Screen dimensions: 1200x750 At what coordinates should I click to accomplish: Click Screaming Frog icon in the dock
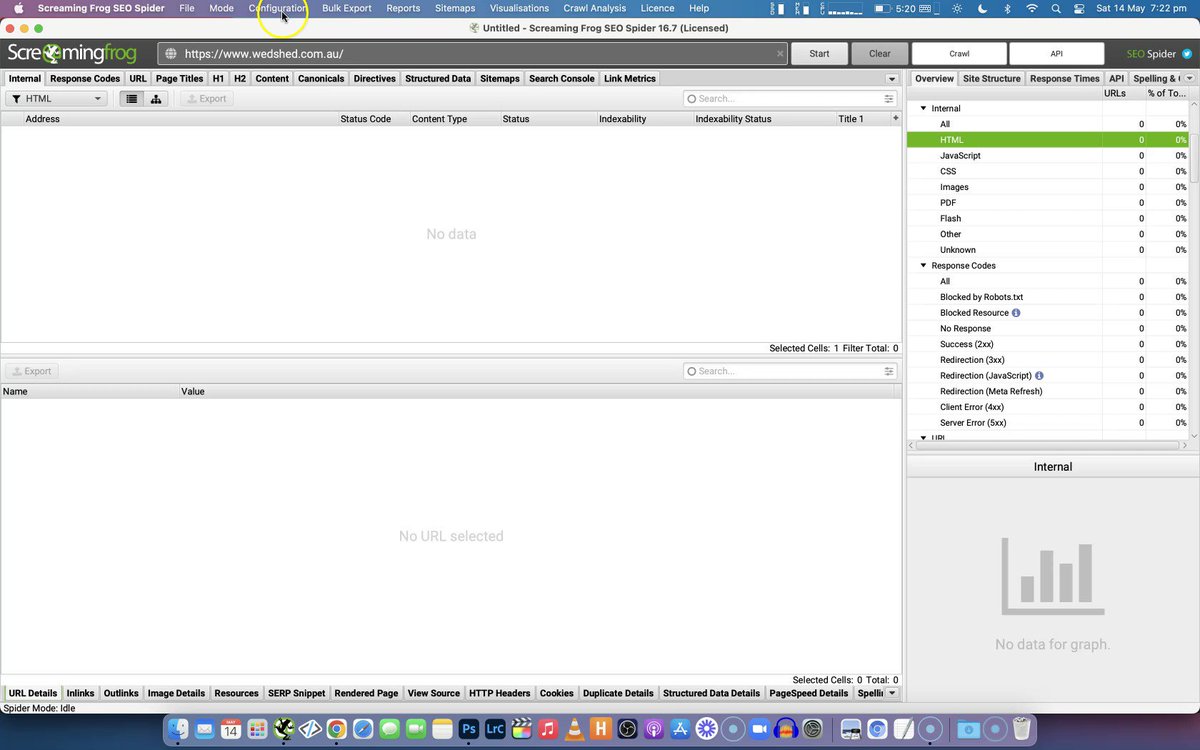(x=284, y=729)
